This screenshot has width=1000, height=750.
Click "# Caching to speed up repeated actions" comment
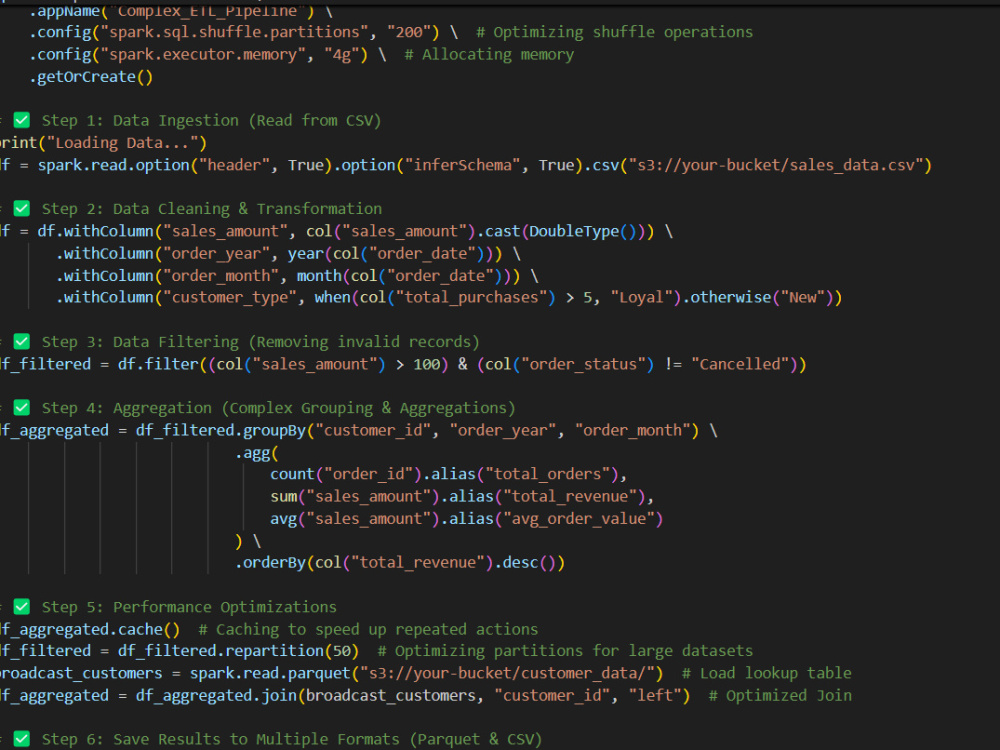(368, 629)
